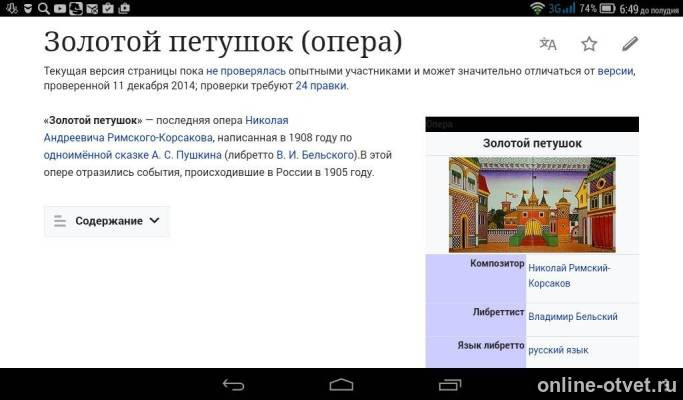Tap the 'Золотой петушок (опера)' page title
Viewport: 683px width, 400px height.
[223, 42]
